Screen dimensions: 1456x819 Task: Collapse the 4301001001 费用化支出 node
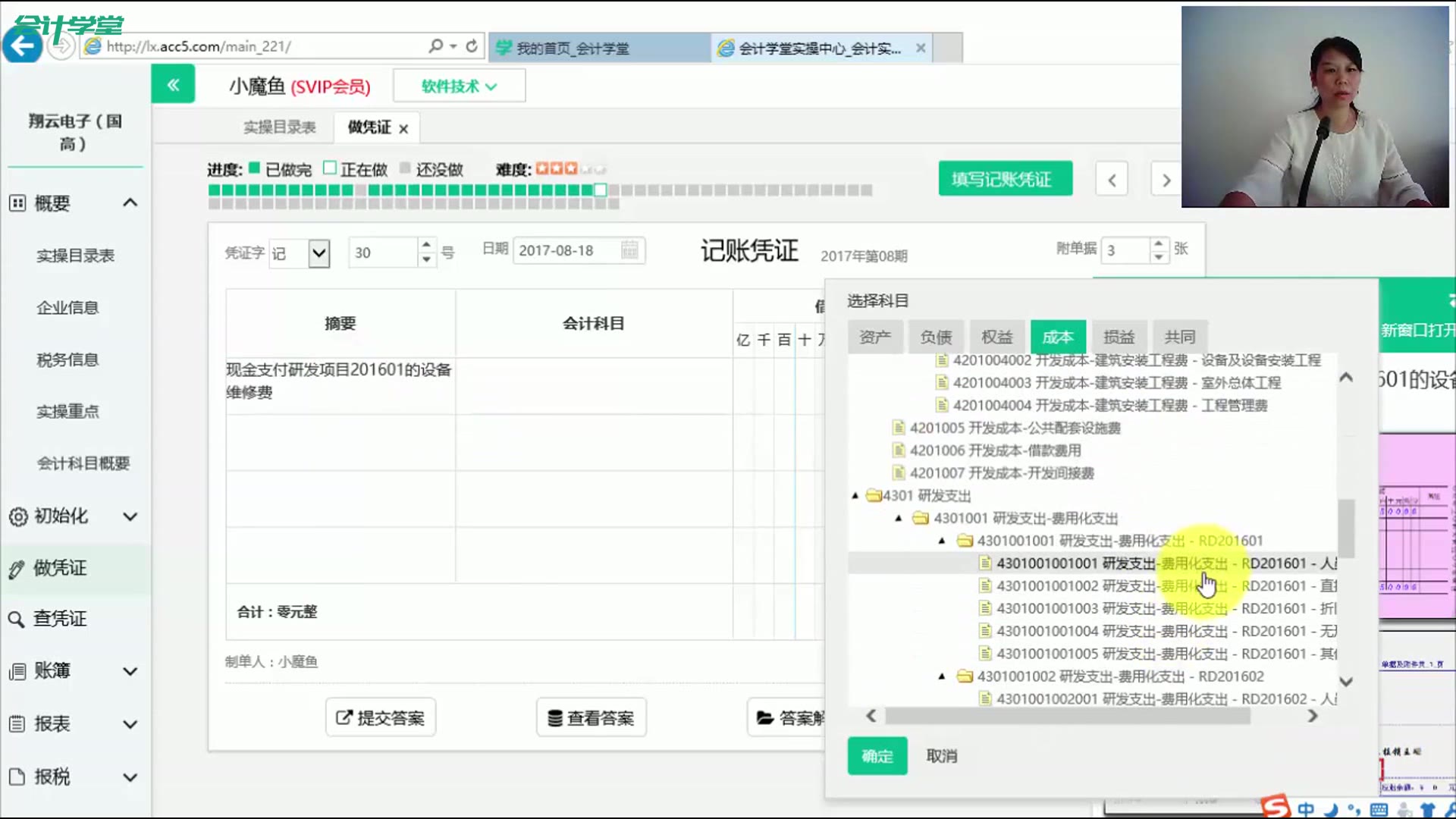coord(942,541)
